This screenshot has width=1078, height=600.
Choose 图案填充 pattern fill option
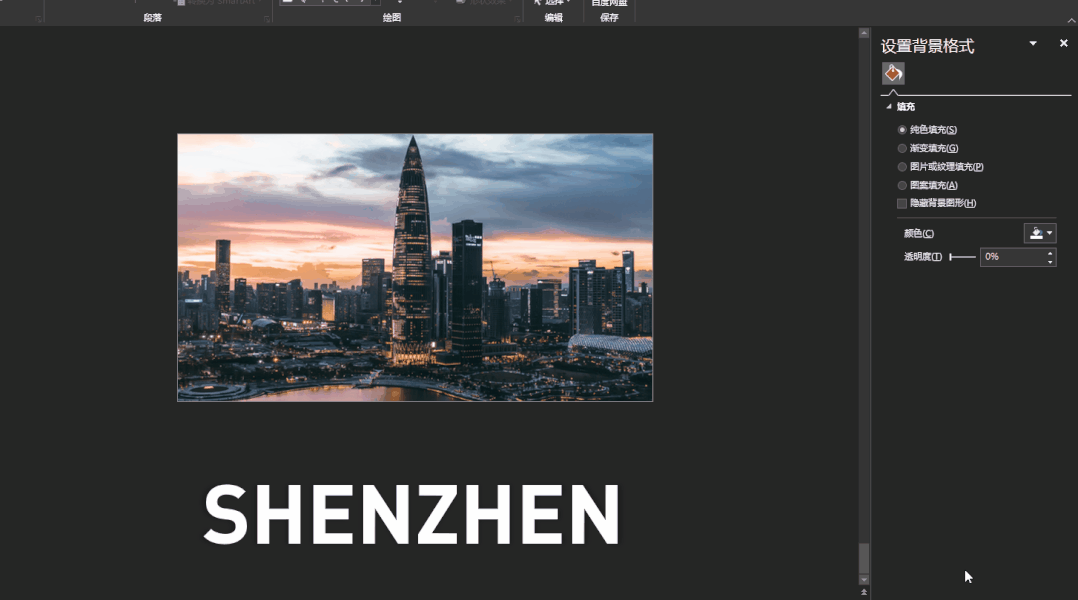tap(902, 186)
